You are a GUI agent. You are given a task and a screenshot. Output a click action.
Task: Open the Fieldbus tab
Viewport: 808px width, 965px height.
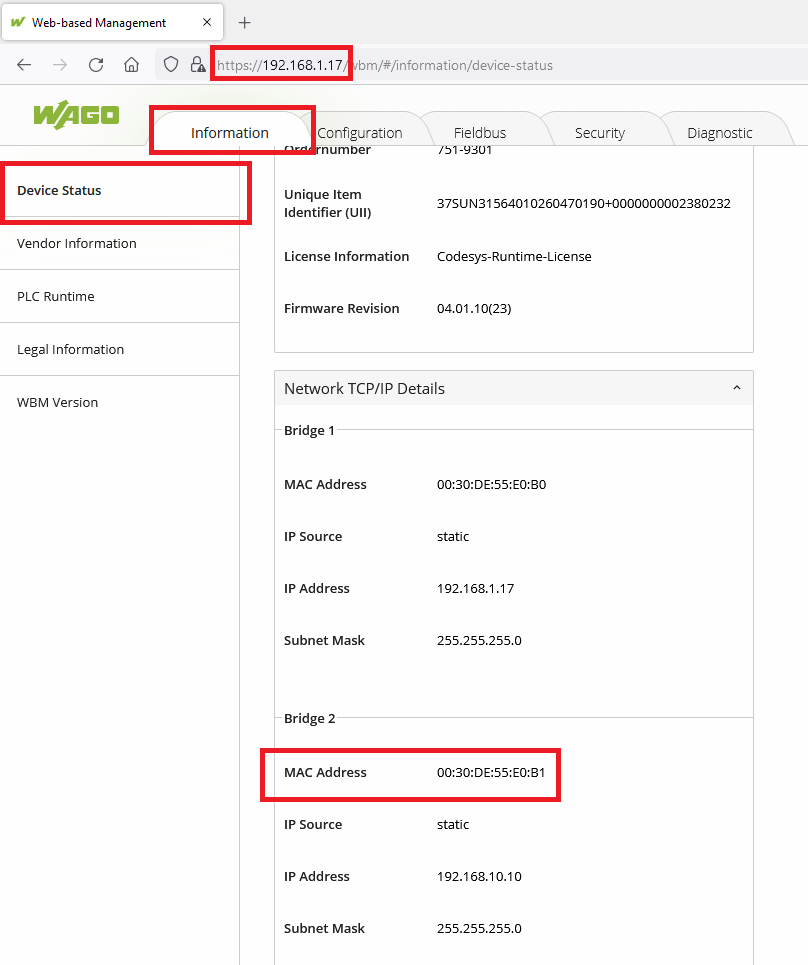tap(480, 133)
